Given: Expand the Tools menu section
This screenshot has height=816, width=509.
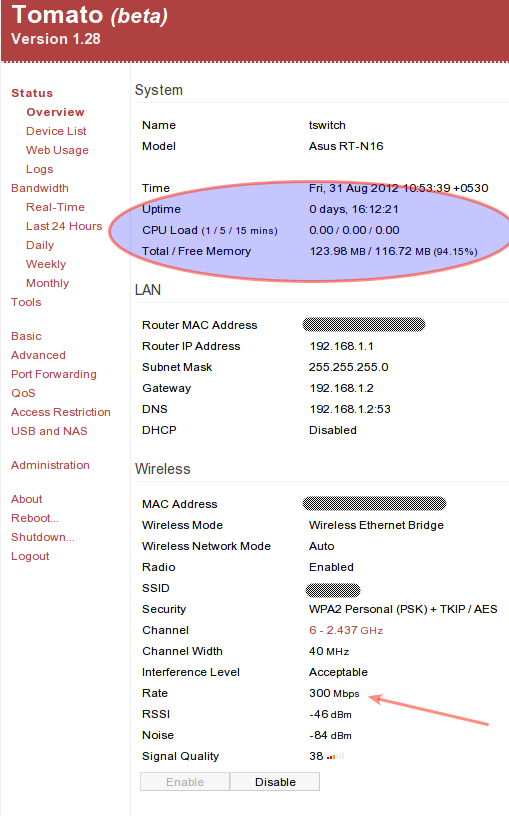Looking at the screenshot, I should click(26, 302).
